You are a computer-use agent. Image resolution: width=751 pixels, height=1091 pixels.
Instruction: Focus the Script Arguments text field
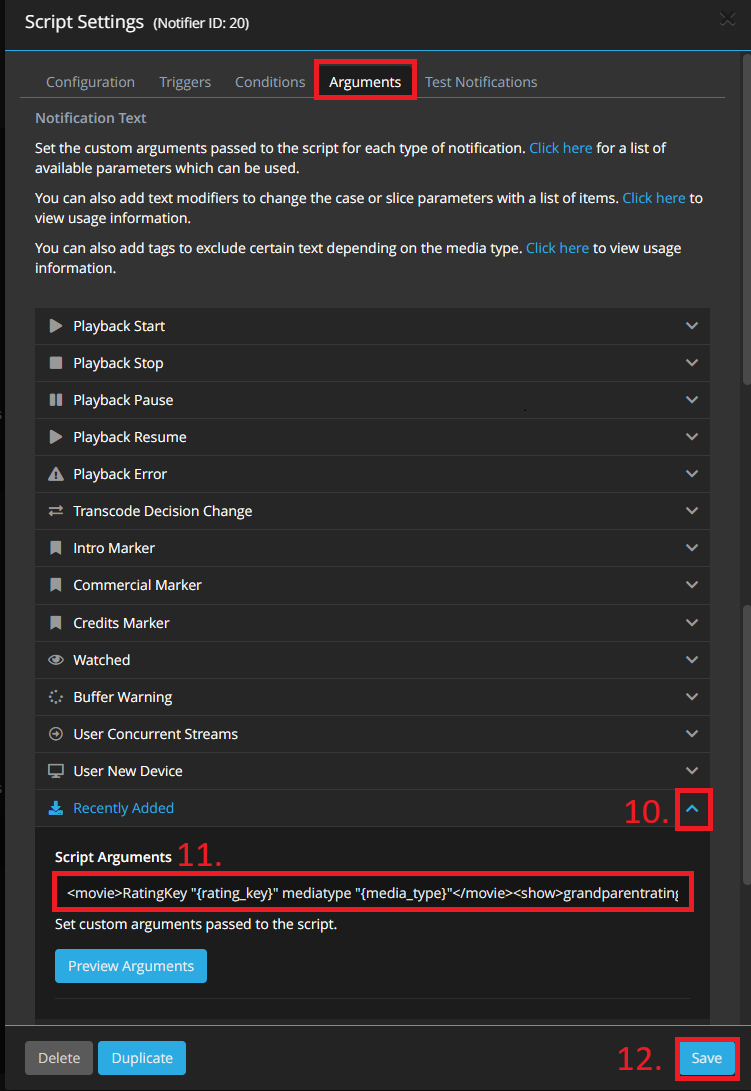372,892
